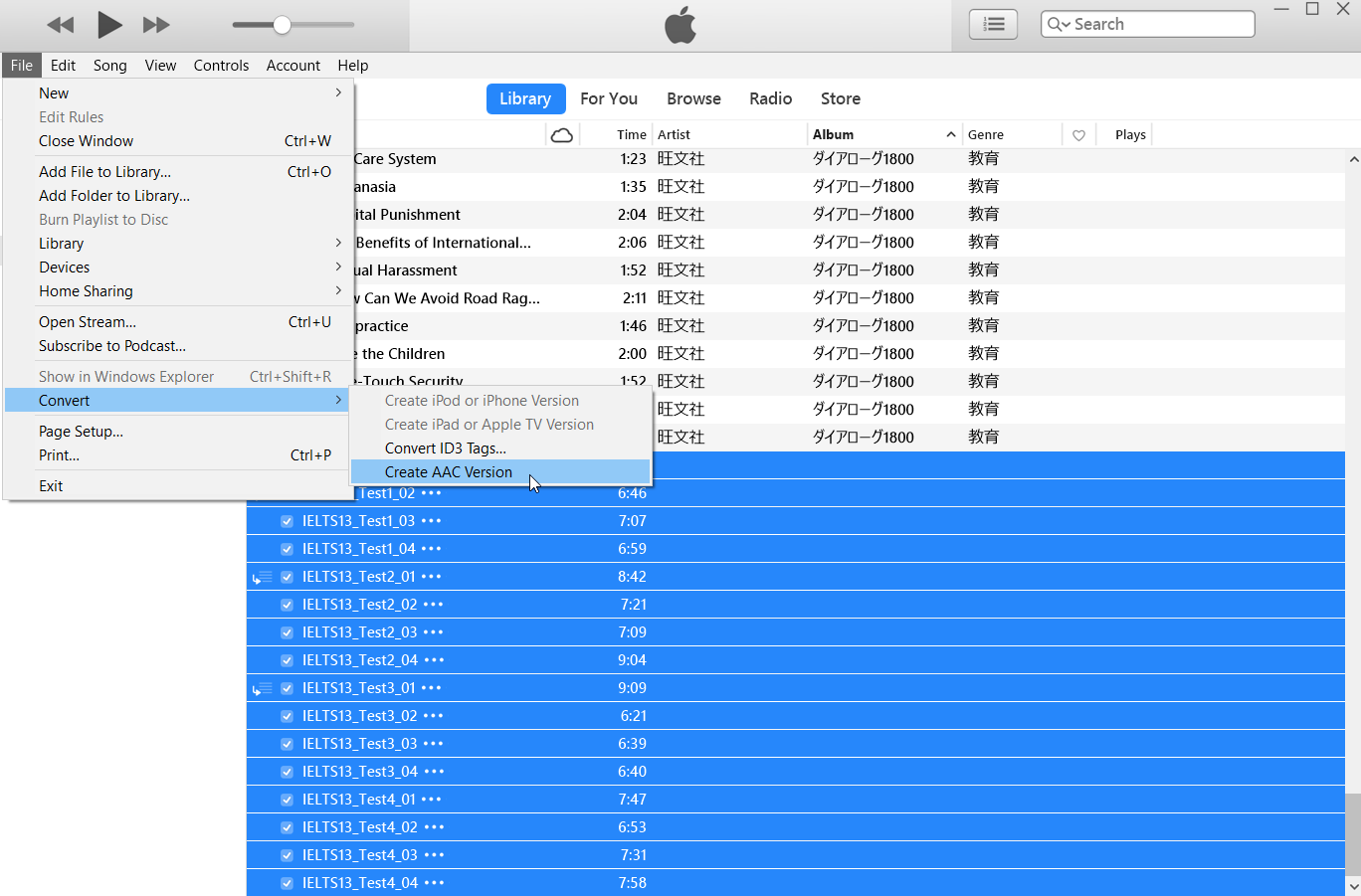The height and width of the screenshot is (896, 1361).
Task: Click Up Next indicator beside IELTS13_Test2_01
Action: 263,577
